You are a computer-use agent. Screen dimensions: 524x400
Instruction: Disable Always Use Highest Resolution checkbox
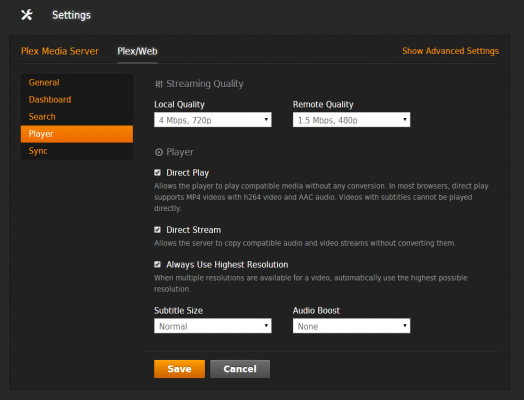click(x=157, y=264)
